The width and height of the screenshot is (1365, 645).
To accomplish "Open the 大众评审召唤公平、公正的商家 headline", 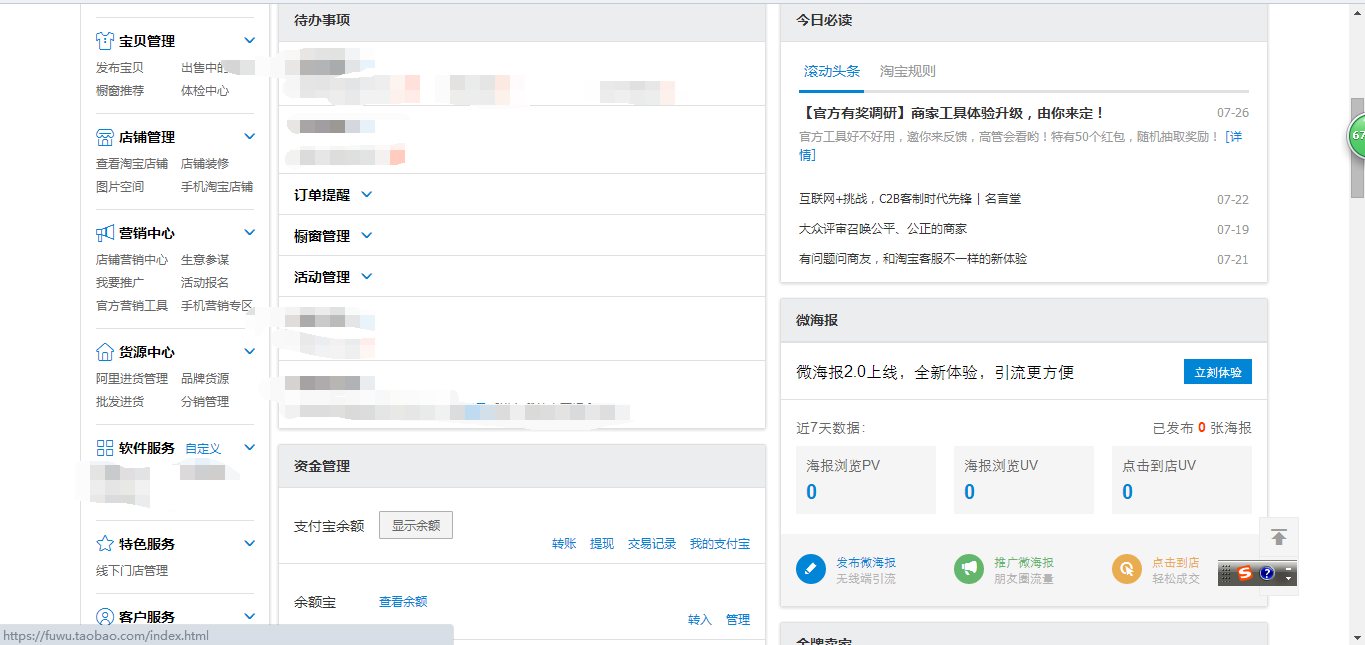I will pos(883,229).
